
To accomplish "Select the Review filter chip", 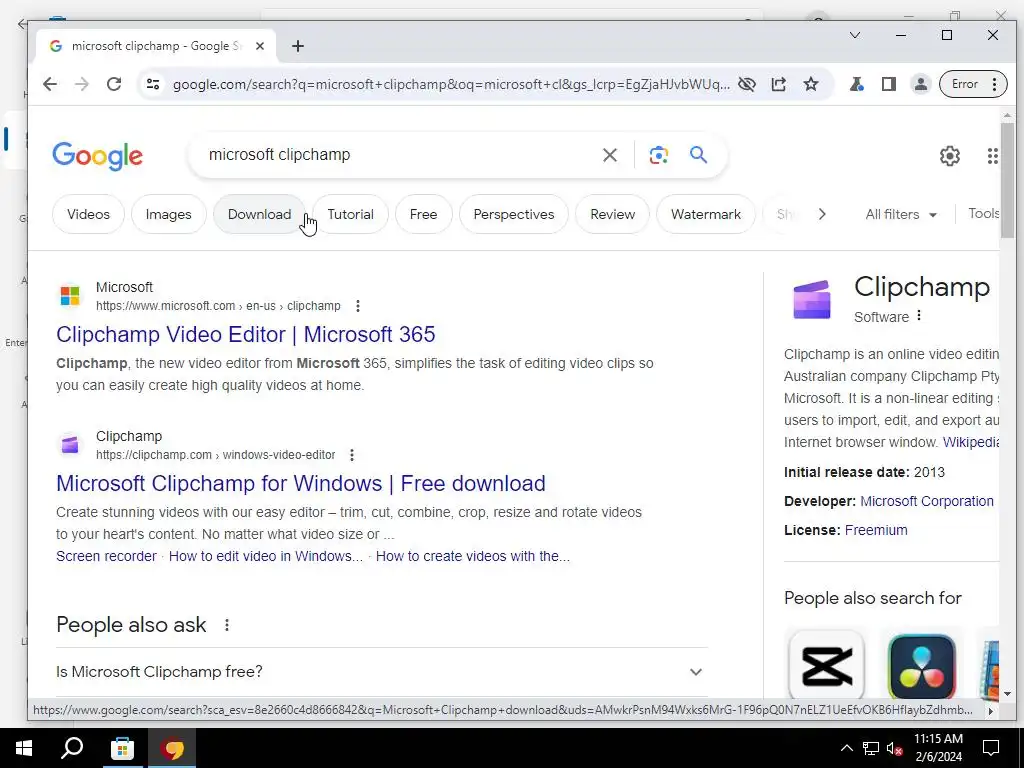I will tap(612, 214).
